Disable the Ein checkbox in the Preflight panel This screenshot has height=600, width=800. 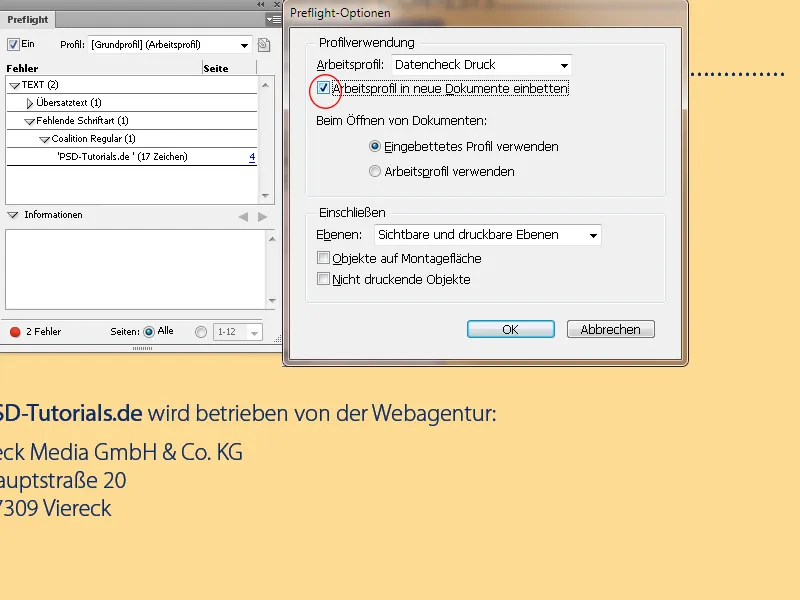[x=11, y=44]
